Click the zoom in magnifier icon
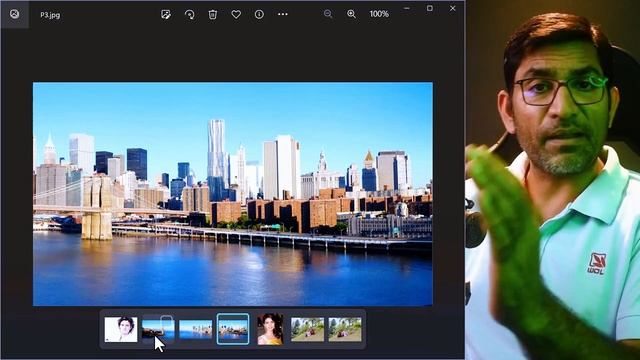 pos(351,14)
